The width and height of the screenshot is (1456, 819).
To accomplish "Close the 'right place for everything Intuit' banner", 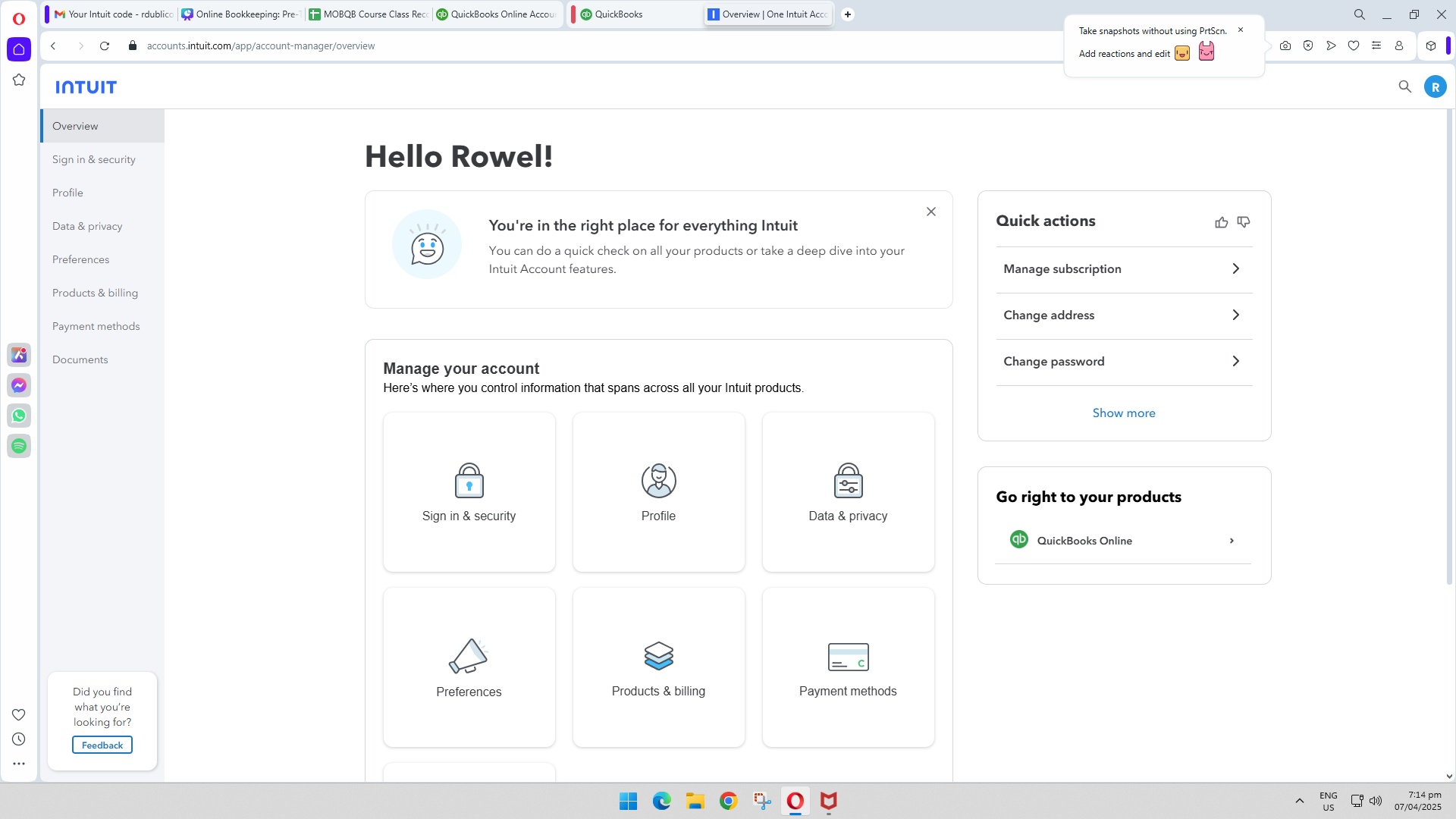I will point(931,212).
